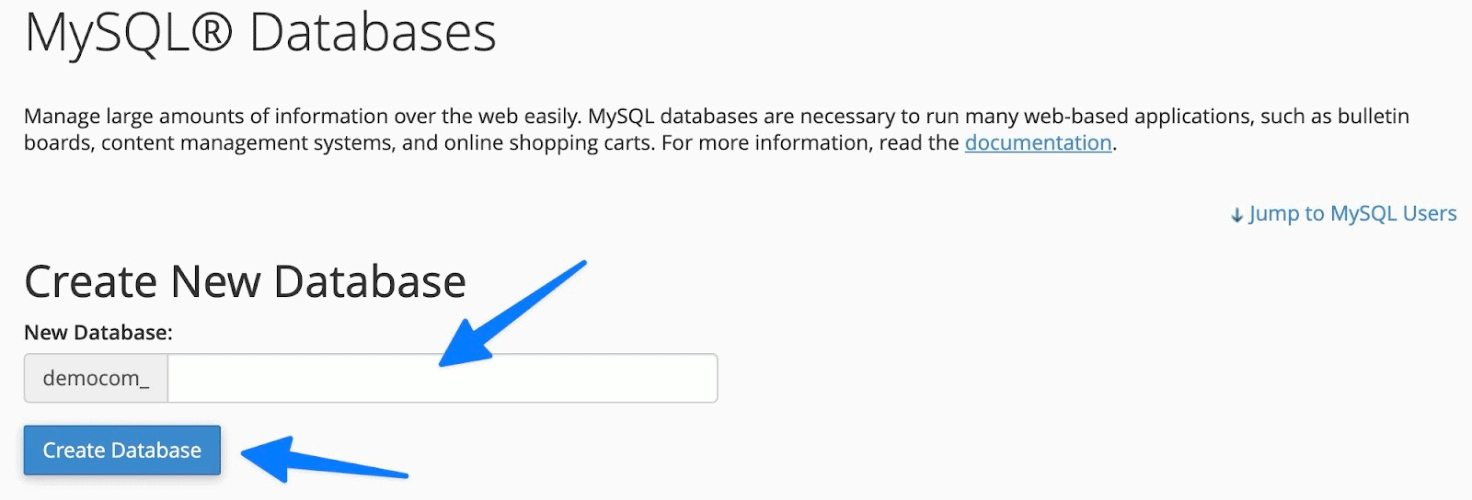The width and height of the screenshot is (1472, 500).
Task: Click the "such as bulletin" text
Action: pyautogui.click(x=1334, y=116)
